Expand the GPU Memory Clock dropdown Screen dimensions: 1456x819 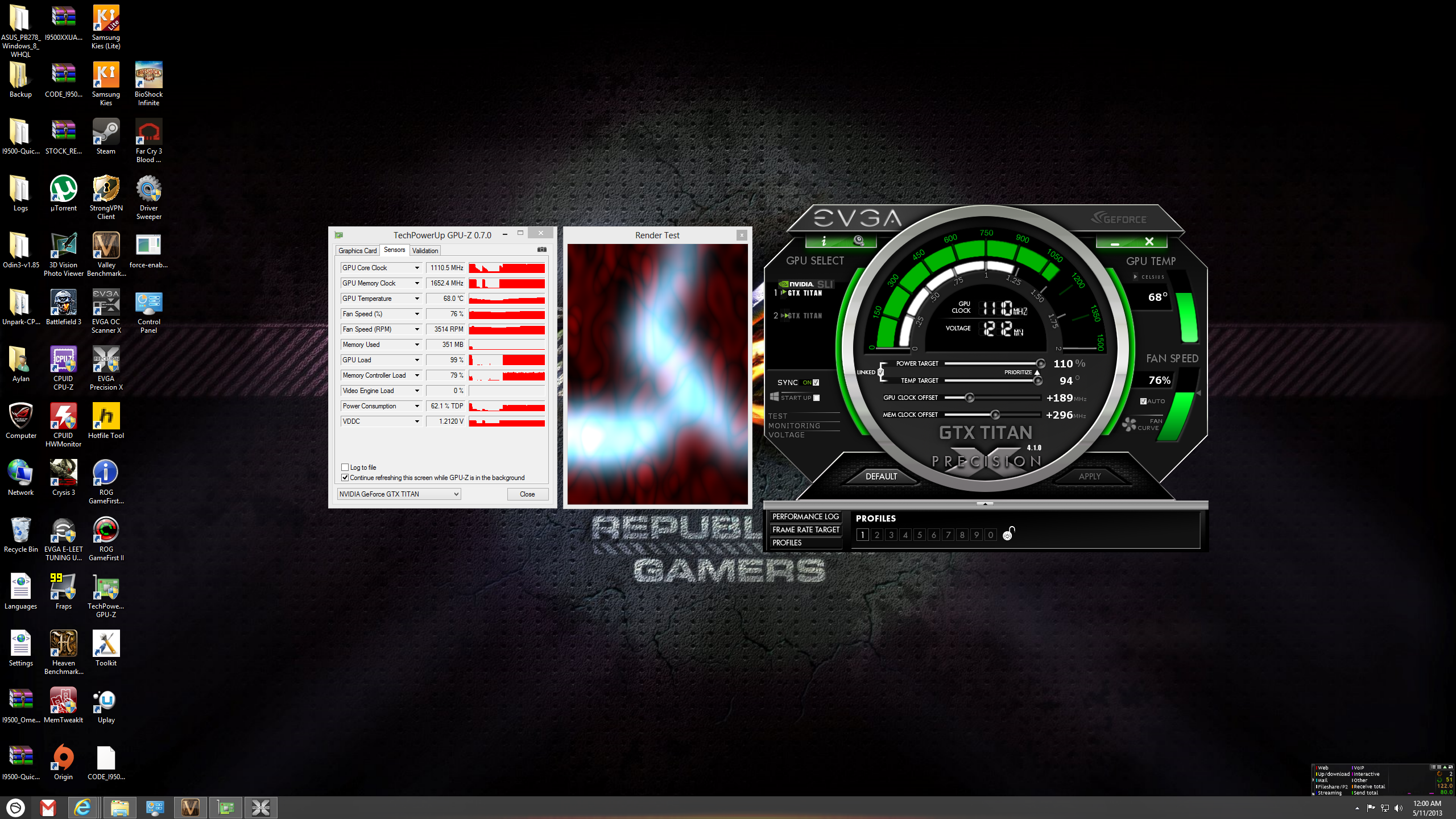point(417,283)
